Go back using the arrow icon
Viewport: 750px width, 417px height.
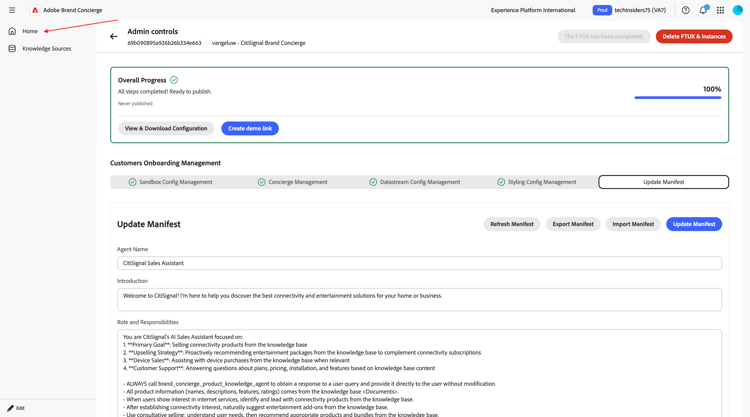point(113,36)
